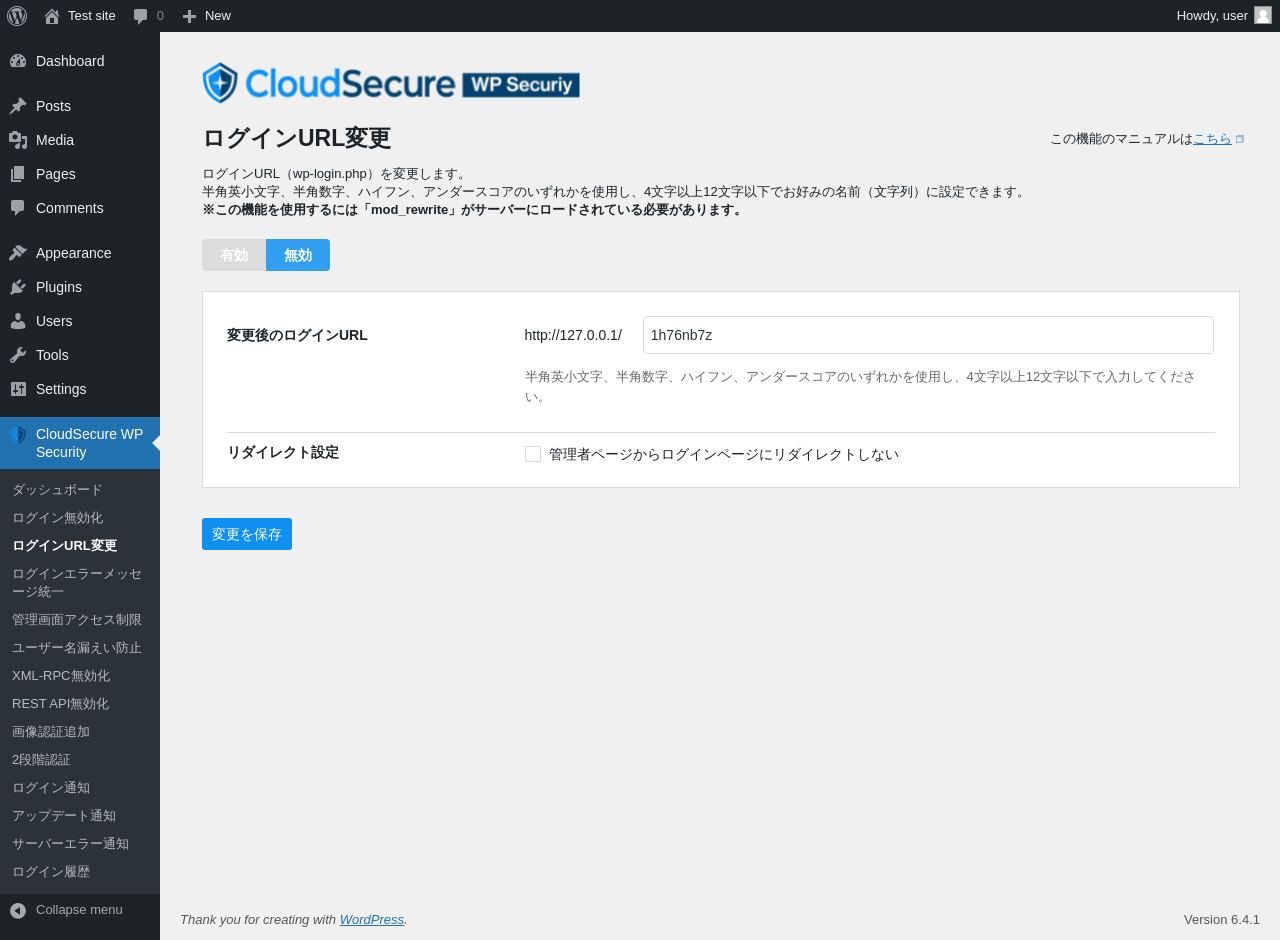Image resolution: width=1280 pixels, height=940 pixels.
Task: Click the Comments speech bubble sidebar icon
Action: click(x=18, y=208)
